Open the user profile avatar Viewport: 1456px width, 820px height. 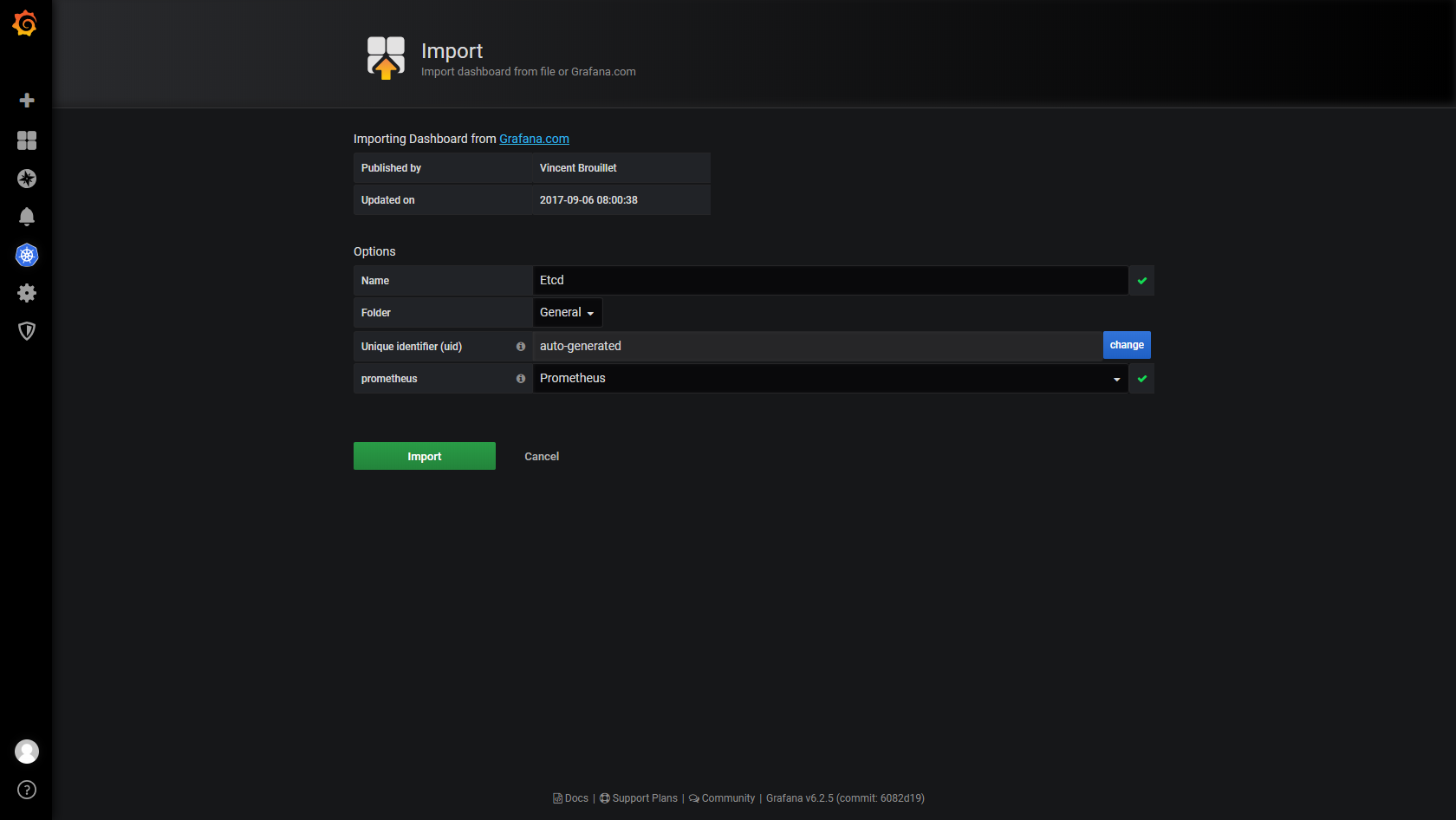pyautogui.click(x=27, y=752)
